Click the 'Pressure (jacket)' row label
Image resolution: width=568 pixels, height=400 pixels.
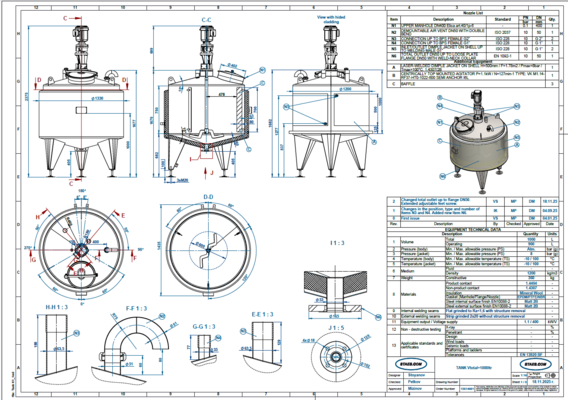pyautogui.click(x=415, y=254)
